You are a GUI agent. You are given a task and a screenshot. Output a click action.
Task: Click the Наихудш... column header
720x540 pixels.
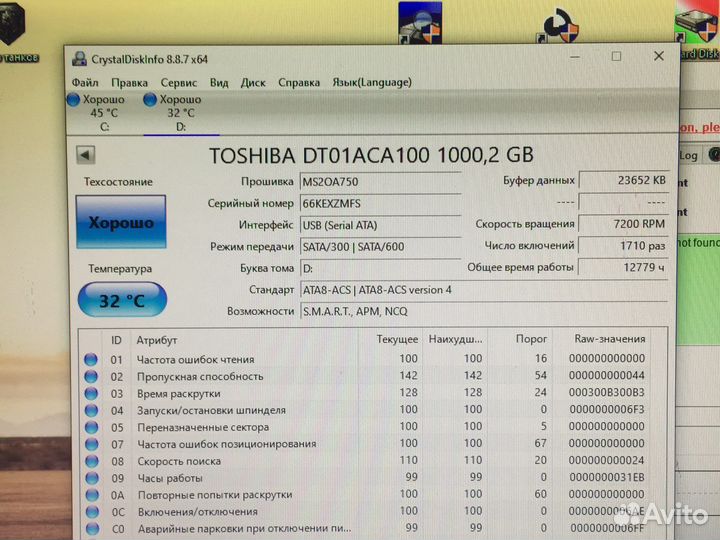(455, 339)
